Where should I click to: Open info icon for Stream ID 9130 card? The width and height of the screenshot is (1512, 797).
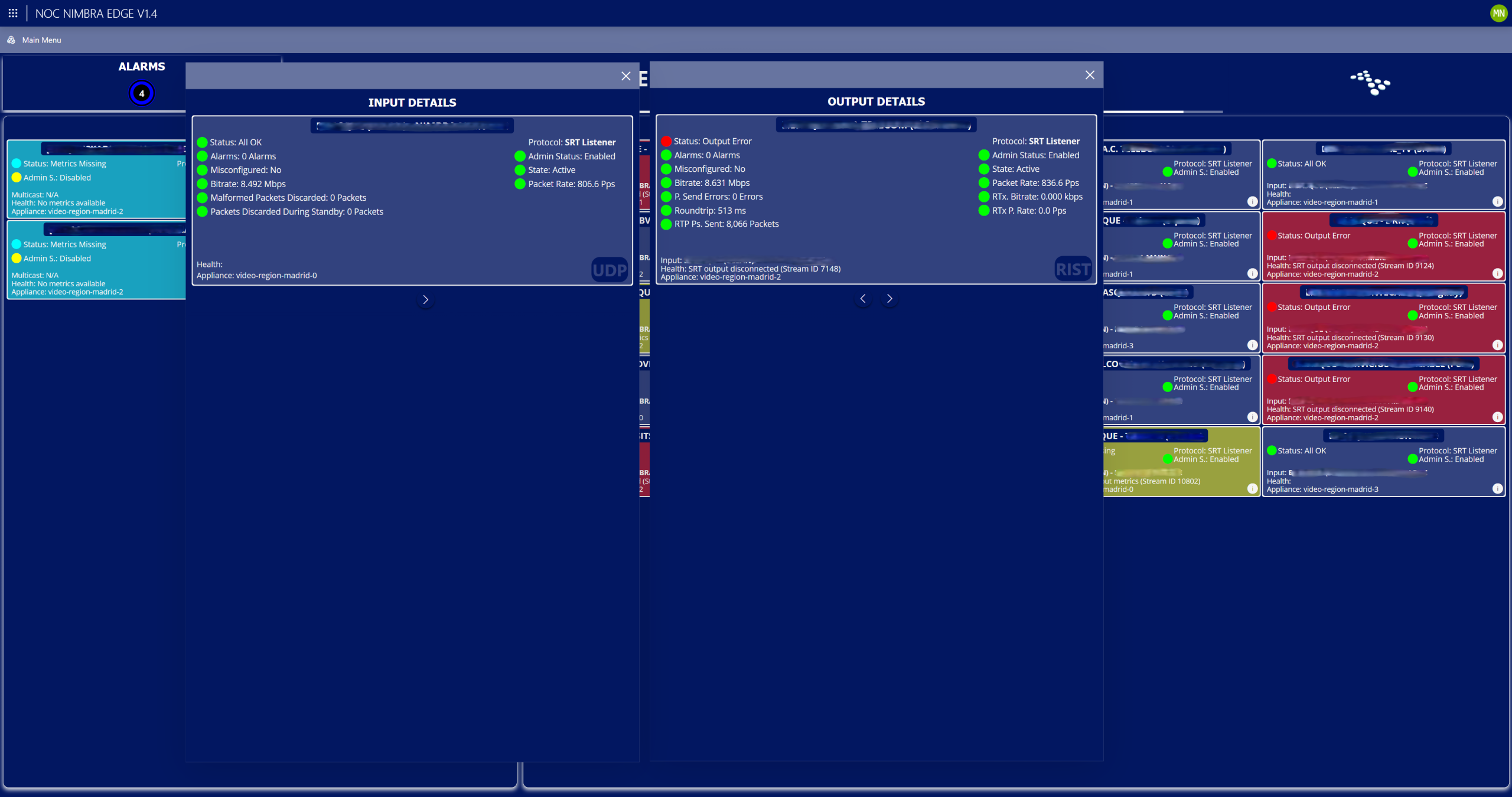[x=1497, y=345]
